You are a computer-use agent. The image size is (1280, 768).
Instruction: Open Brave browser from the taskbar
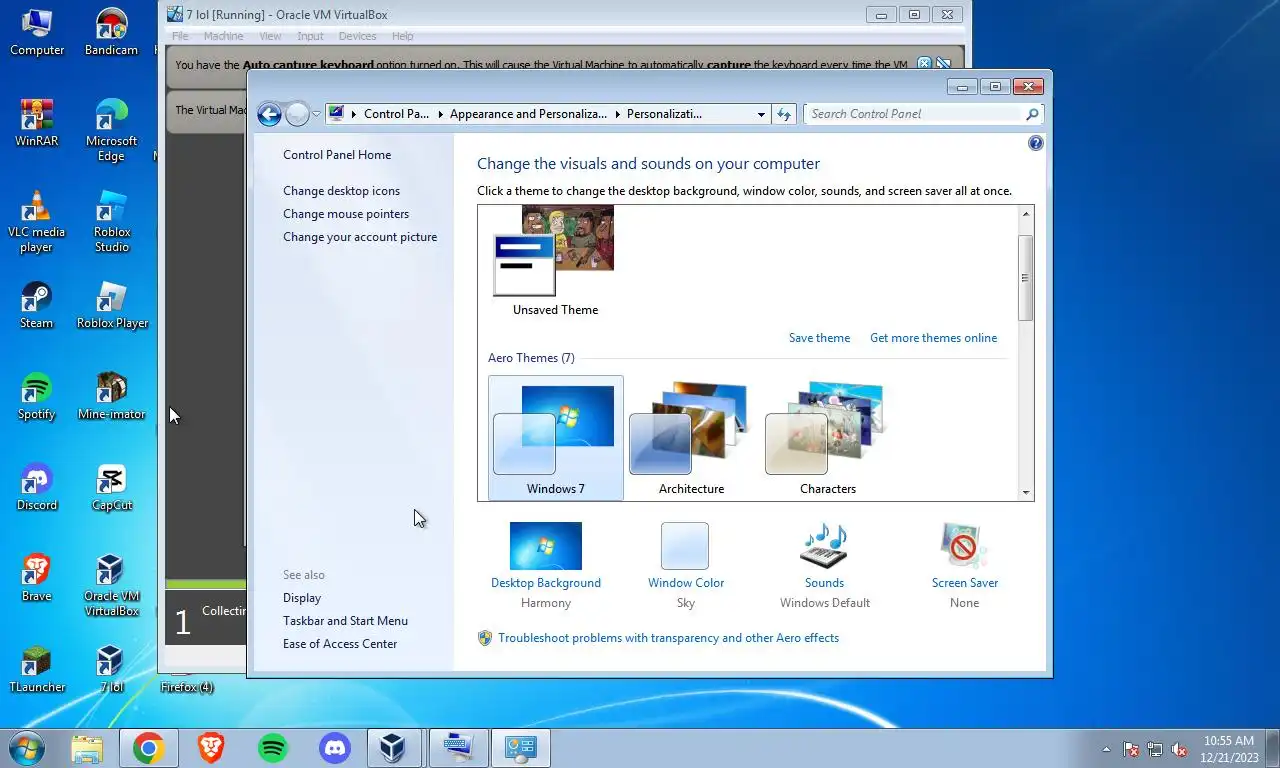click(x=210, y=748)
